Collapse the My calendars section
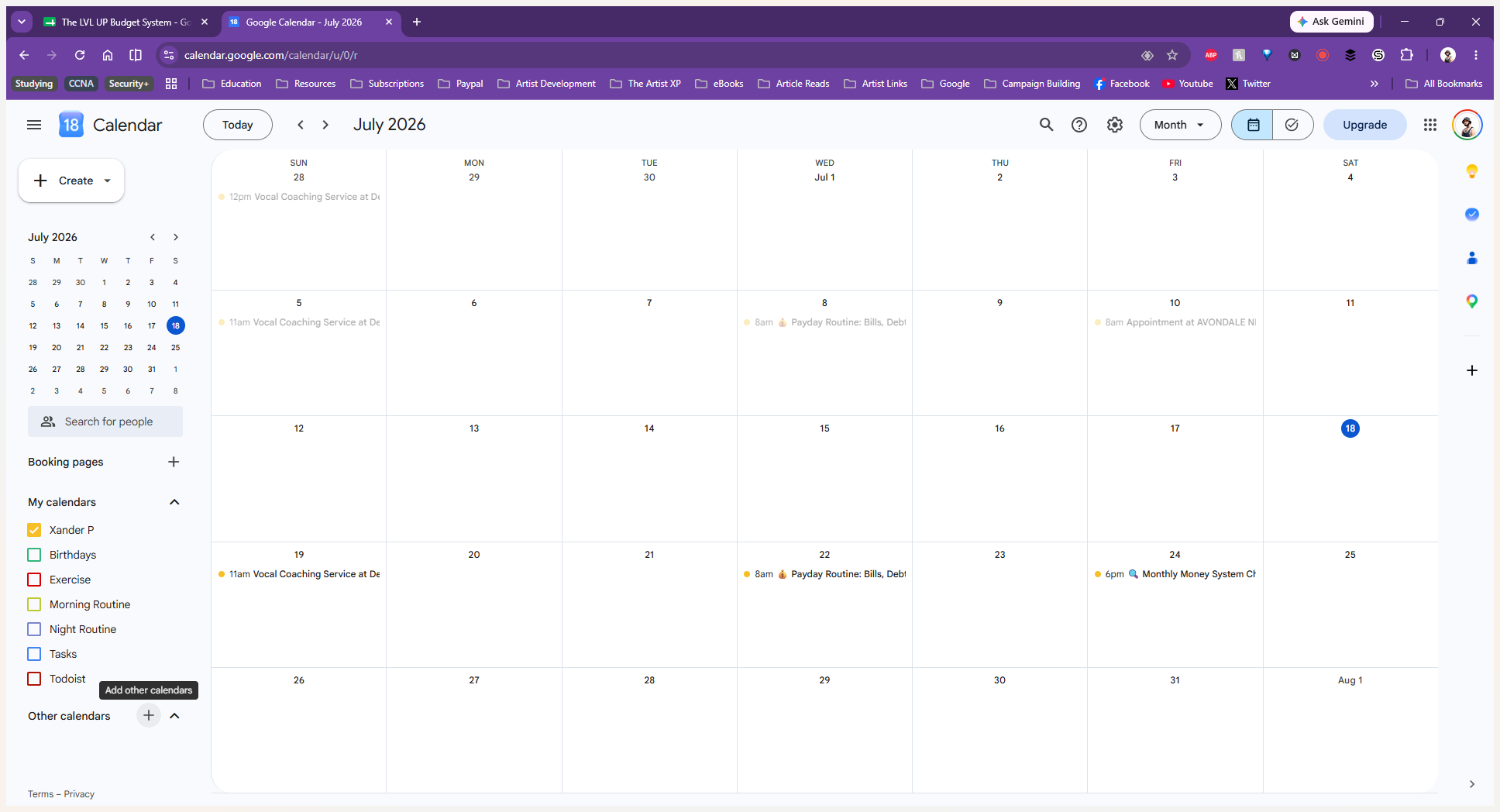 [174, 502]
